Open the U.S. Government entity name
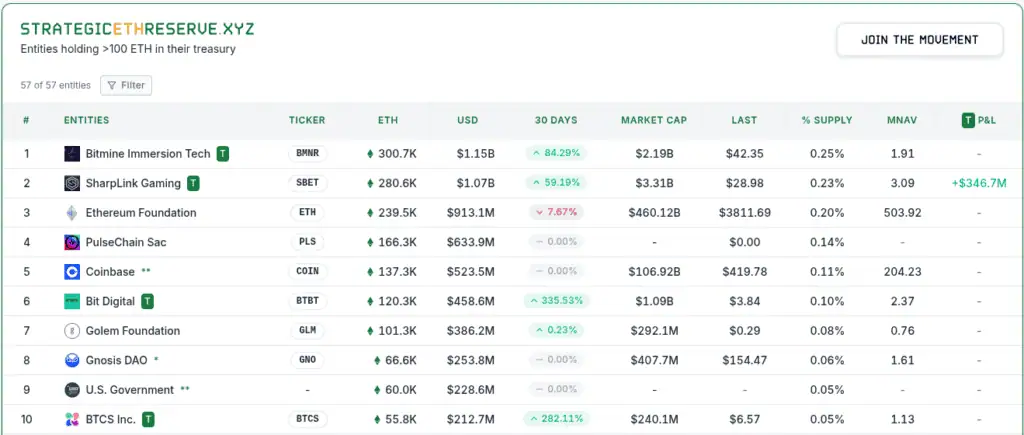Image resolution: width=1024 pixels, height=435 pixels. 130,390
